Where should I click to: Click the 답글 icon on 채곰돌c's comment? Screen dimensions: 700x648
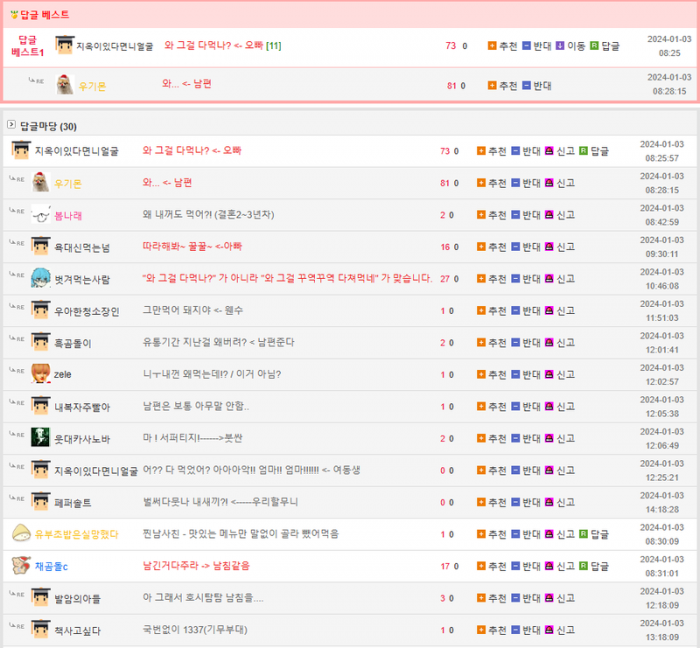(x=583, y=566)
